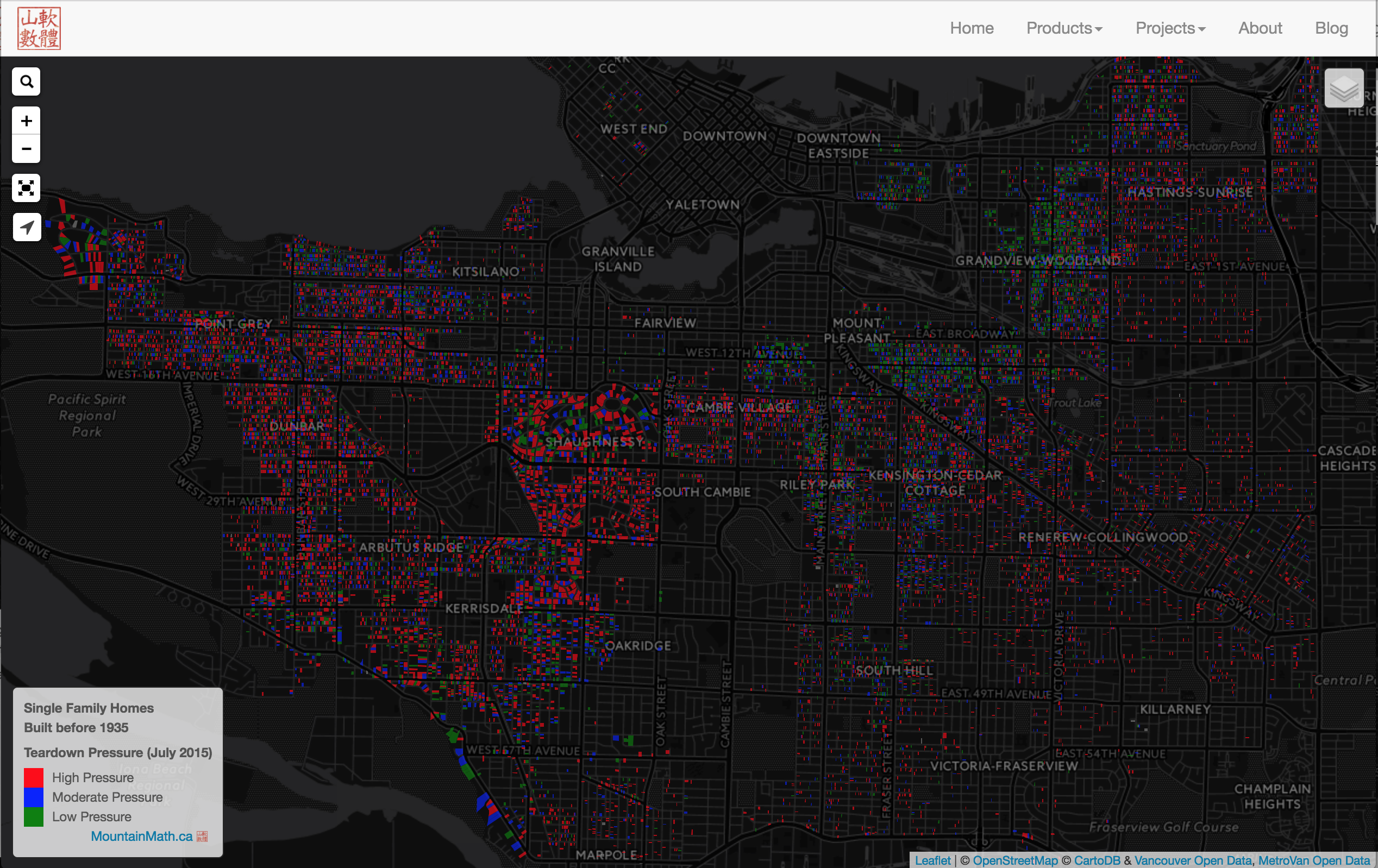Viewport: 1378px width, 868px height.
Task: Open the MountainMath.ca link in legend
Action: 141,836
